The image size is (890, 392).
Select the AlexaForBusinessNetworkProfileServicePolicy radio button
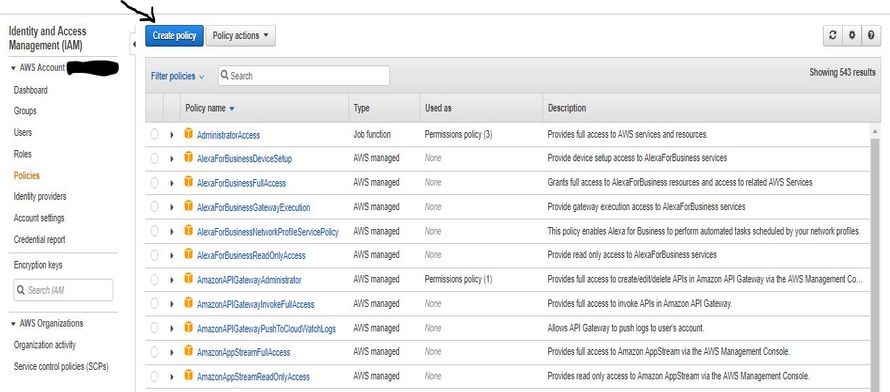tap(154, 231)
